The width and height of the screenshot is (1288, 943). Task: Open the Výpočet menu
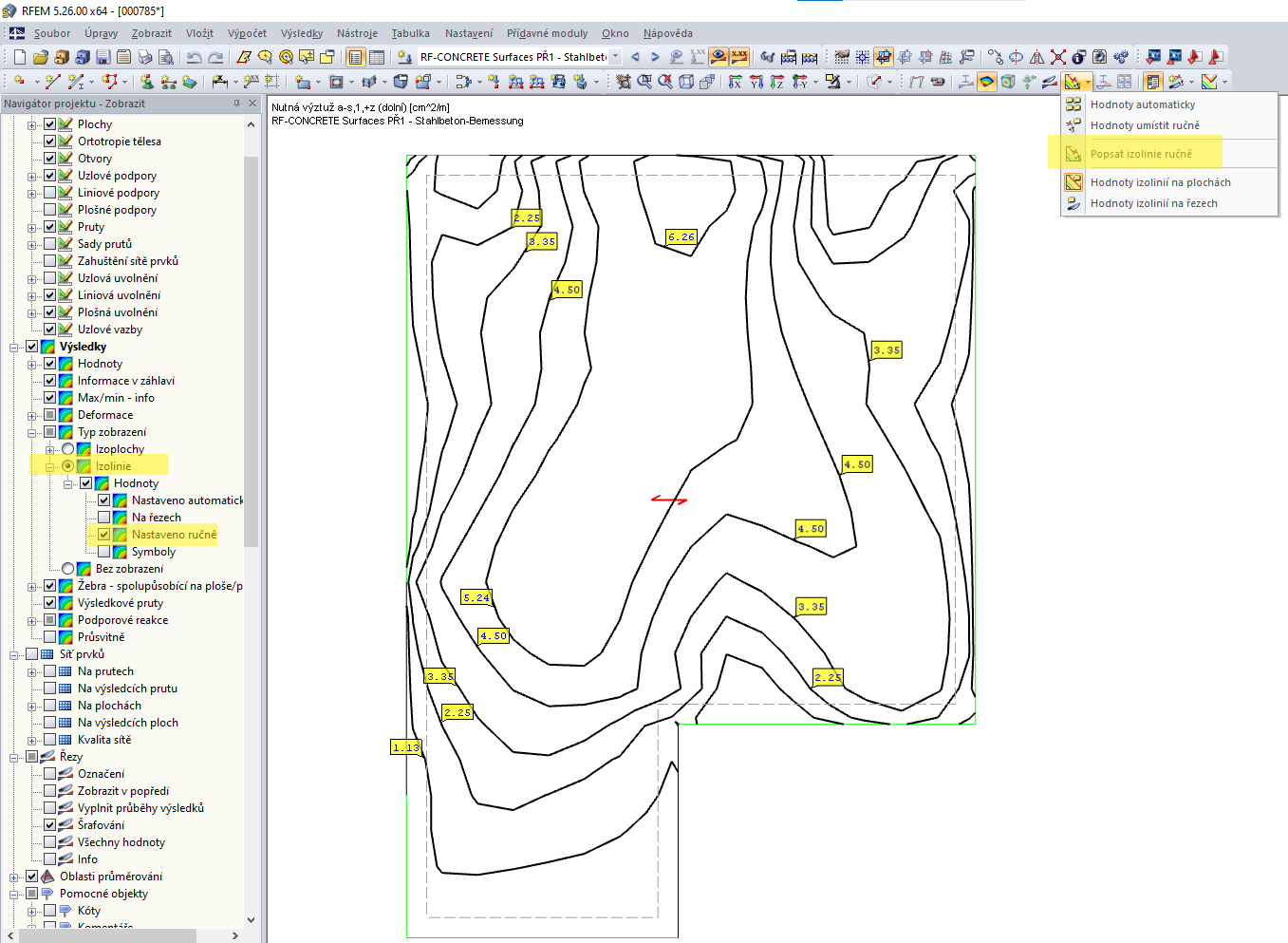click(247, 33)
